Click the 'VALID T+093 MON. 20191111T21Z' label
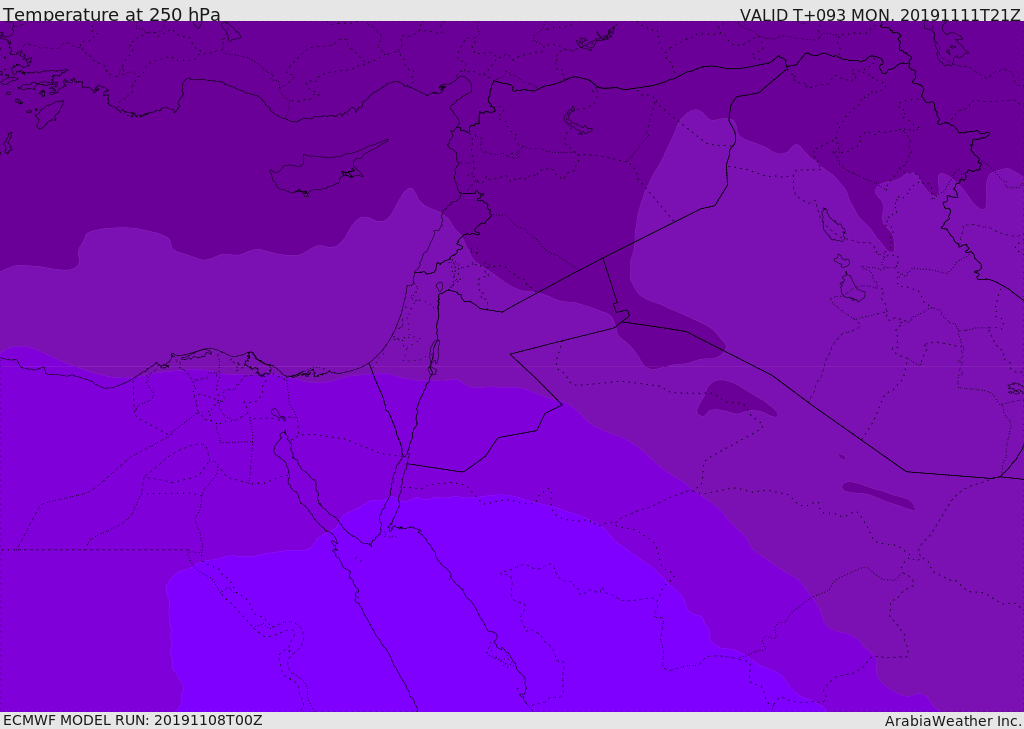This screenshot has width=1024, height=729. pos(880,15)
